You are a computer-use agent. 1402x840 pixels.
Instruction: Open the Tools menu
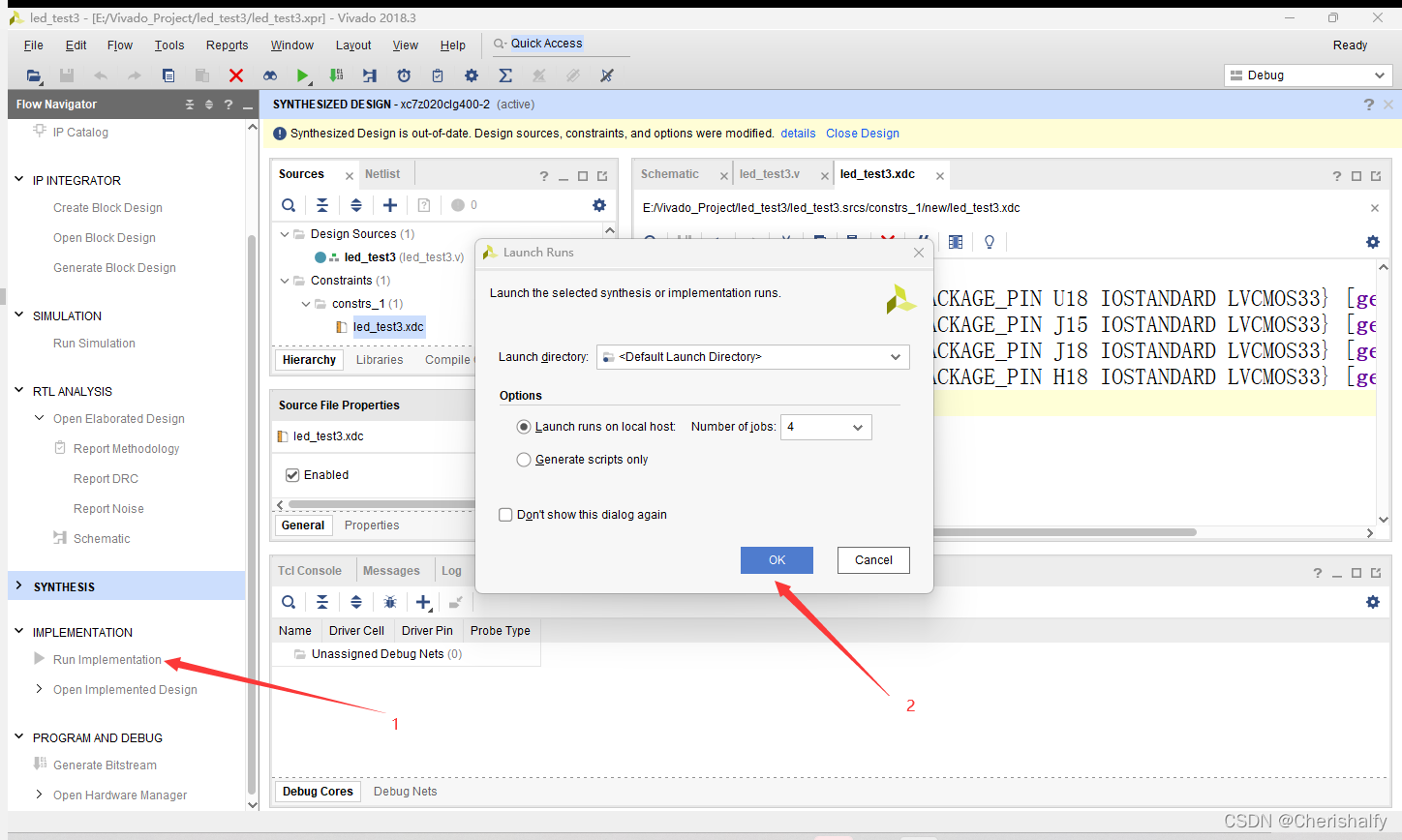(x=169, y=45)
